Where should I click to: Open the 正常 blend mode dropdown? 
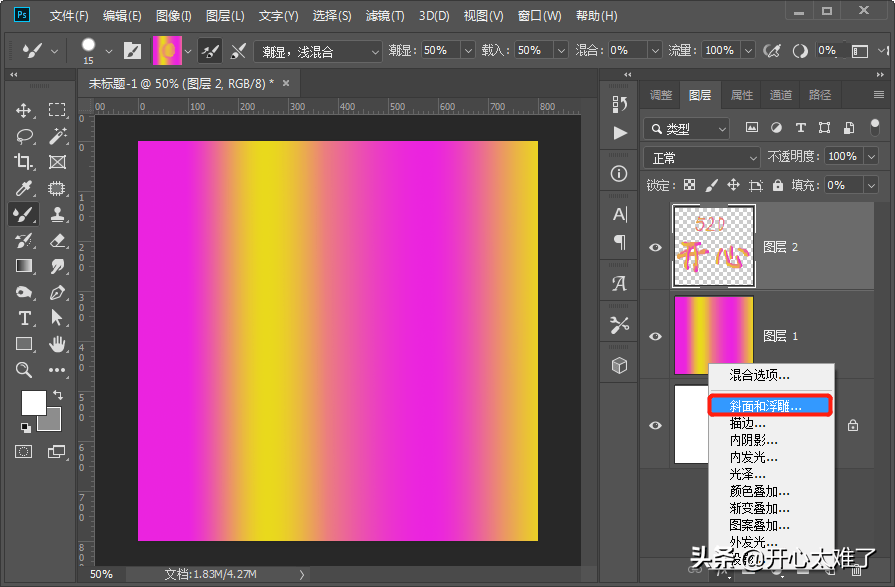click(x=702, y=157)
